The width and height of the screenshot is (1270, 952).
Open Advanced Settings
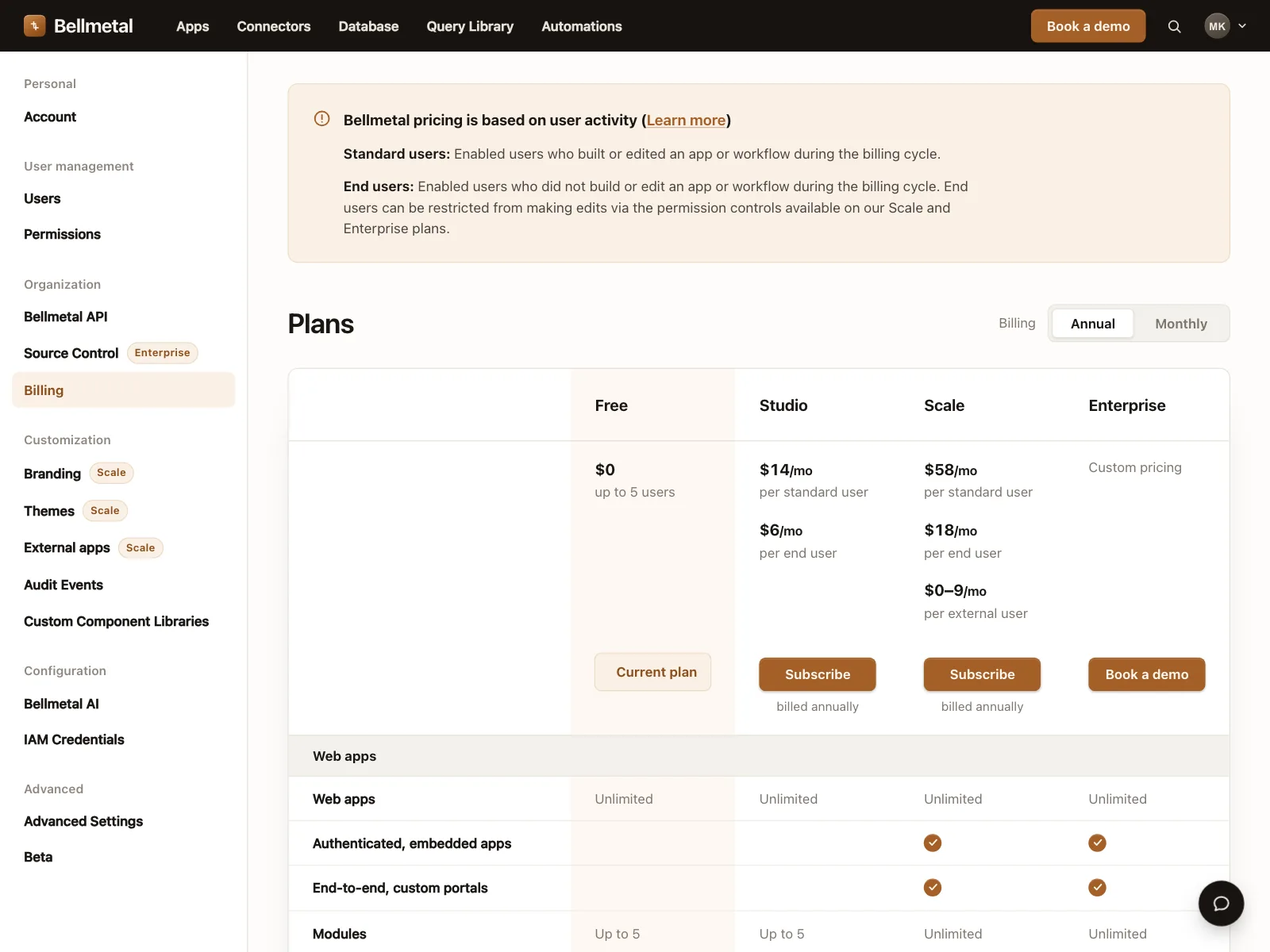point(83,821)
